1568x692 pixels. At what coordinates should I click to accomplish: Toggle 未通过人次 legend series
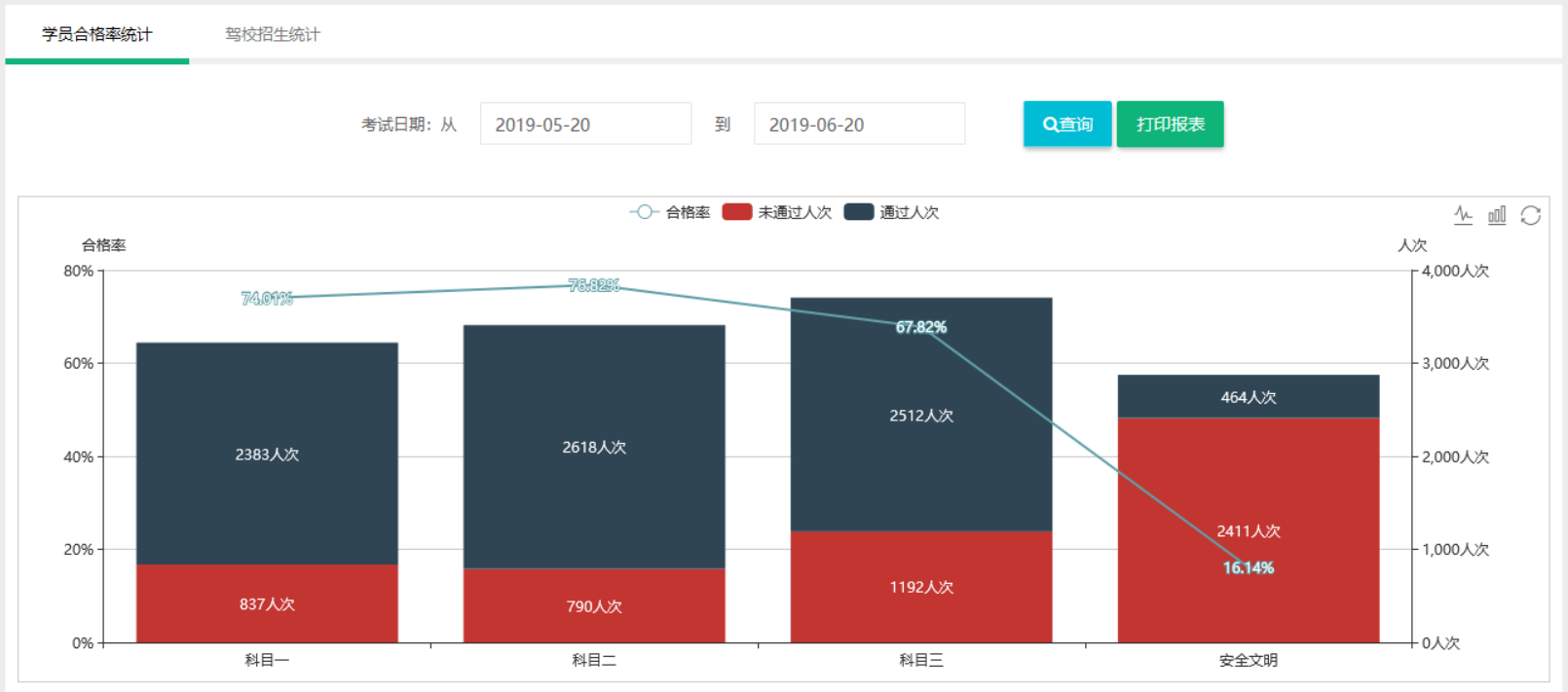[x=777, y=212]
